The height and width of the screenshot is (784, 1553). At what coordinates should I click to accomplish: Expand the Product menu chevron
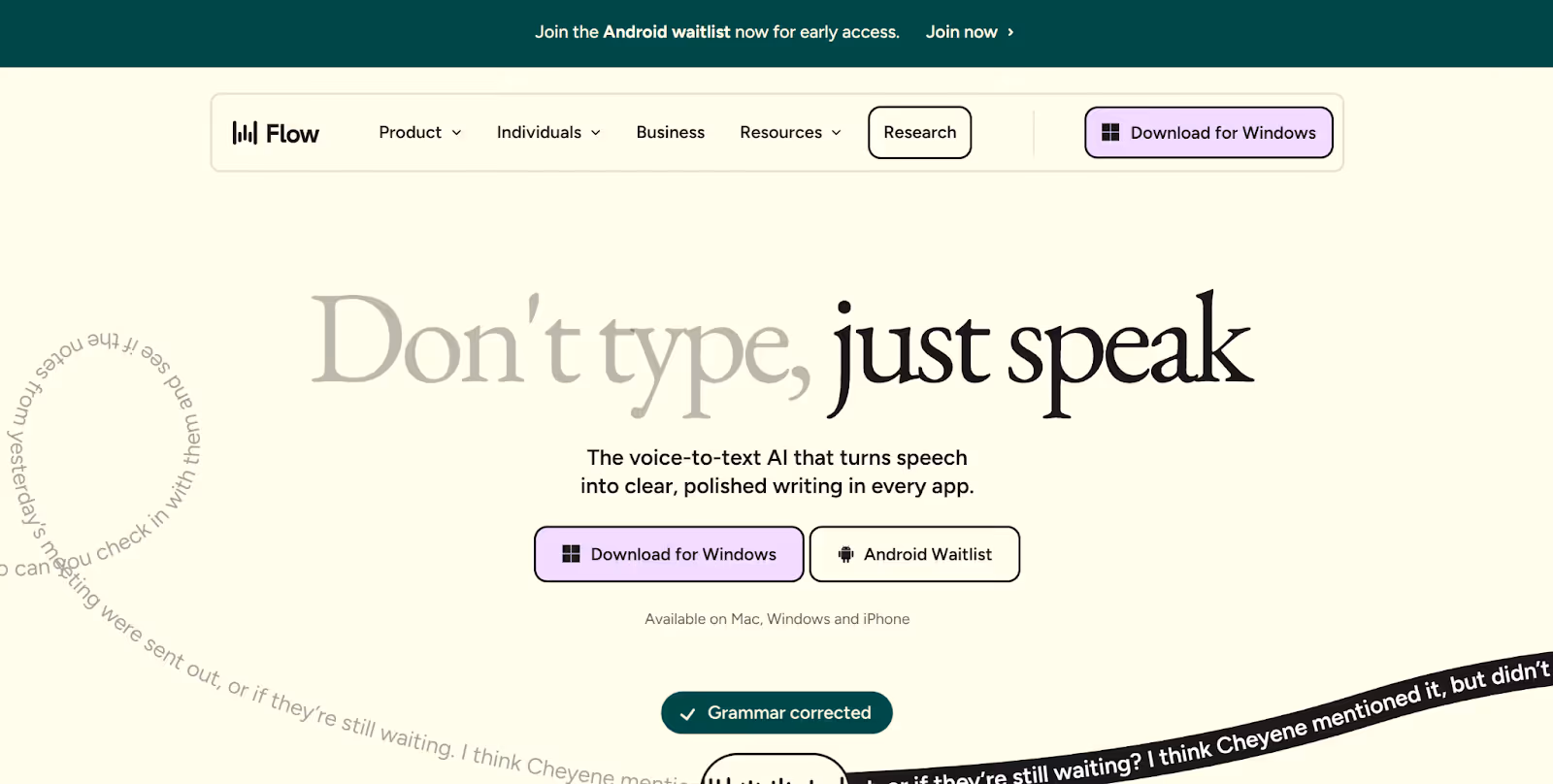pos(456,133)
